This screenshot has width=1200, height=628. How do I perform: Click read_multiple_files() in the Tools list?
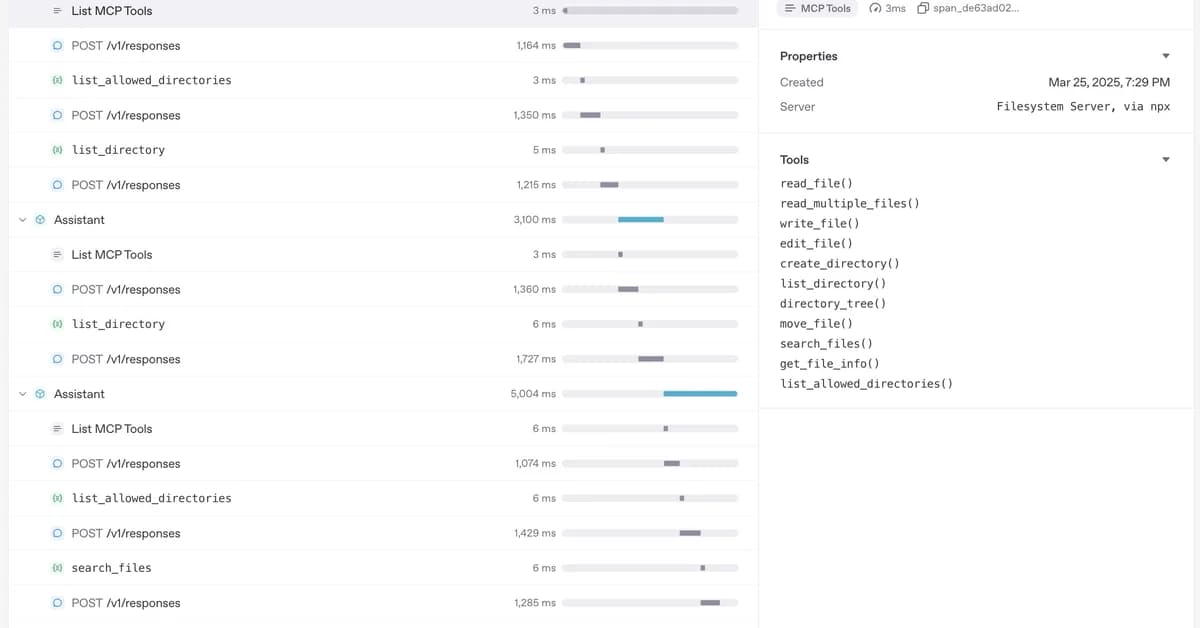849,204
